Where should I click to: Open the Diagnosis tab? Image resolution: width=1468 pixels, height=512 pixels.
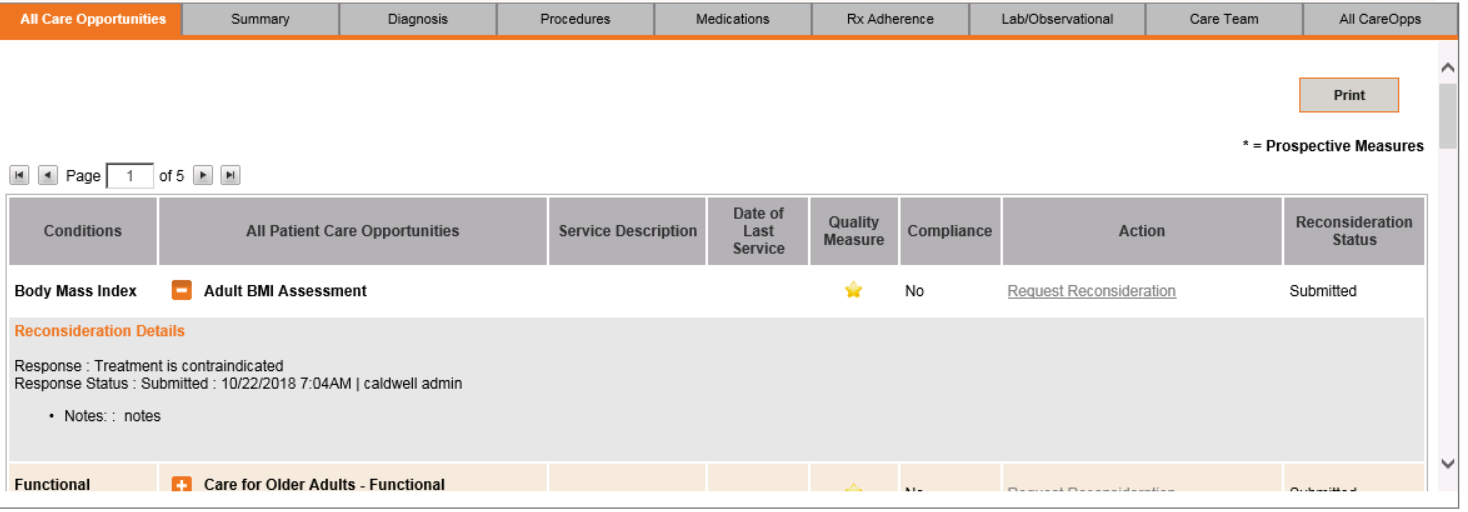tap(418, 19)
